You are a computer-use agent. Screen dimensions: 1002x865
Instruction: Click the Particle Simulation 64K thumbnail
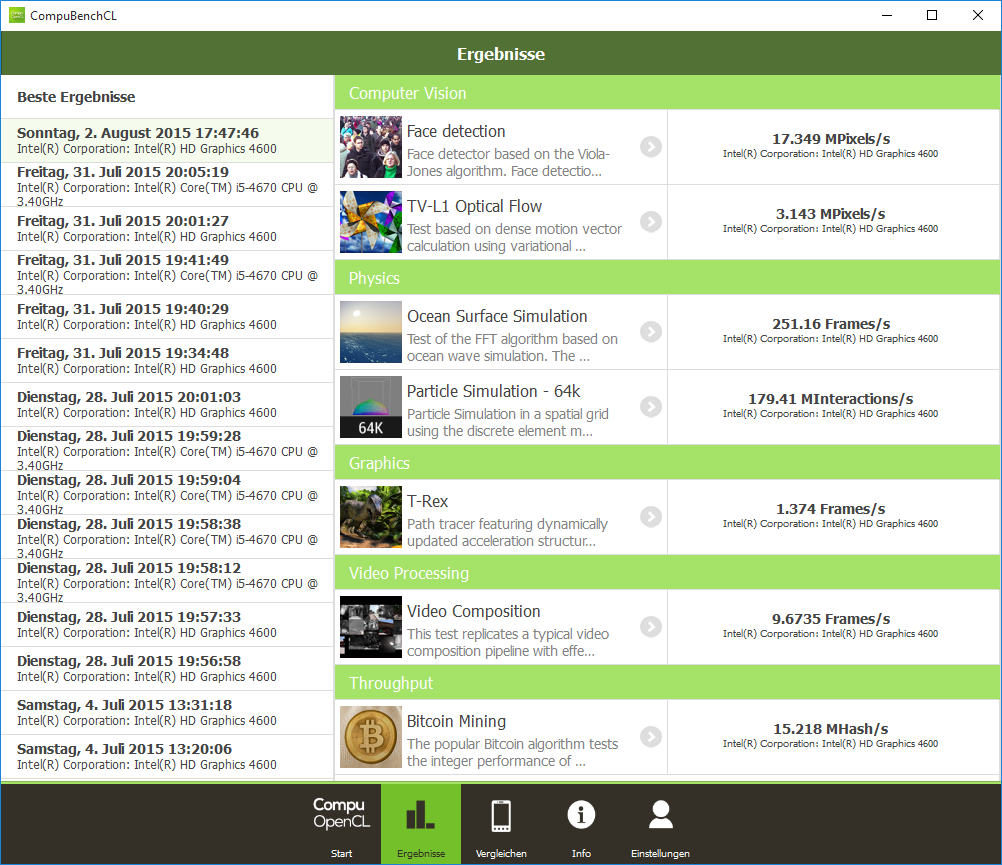click(371, 406)
